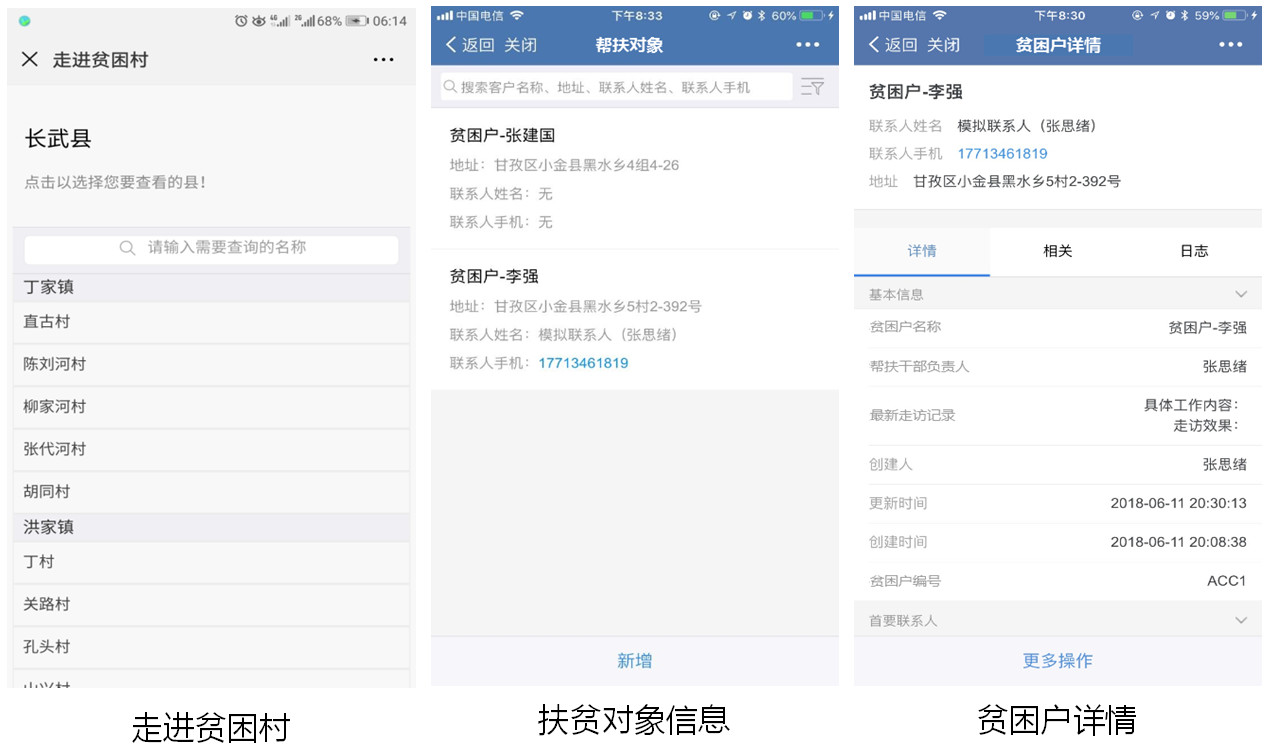Select village 丁村
The height and width of the screenshot is (747, 1271).
211,562
